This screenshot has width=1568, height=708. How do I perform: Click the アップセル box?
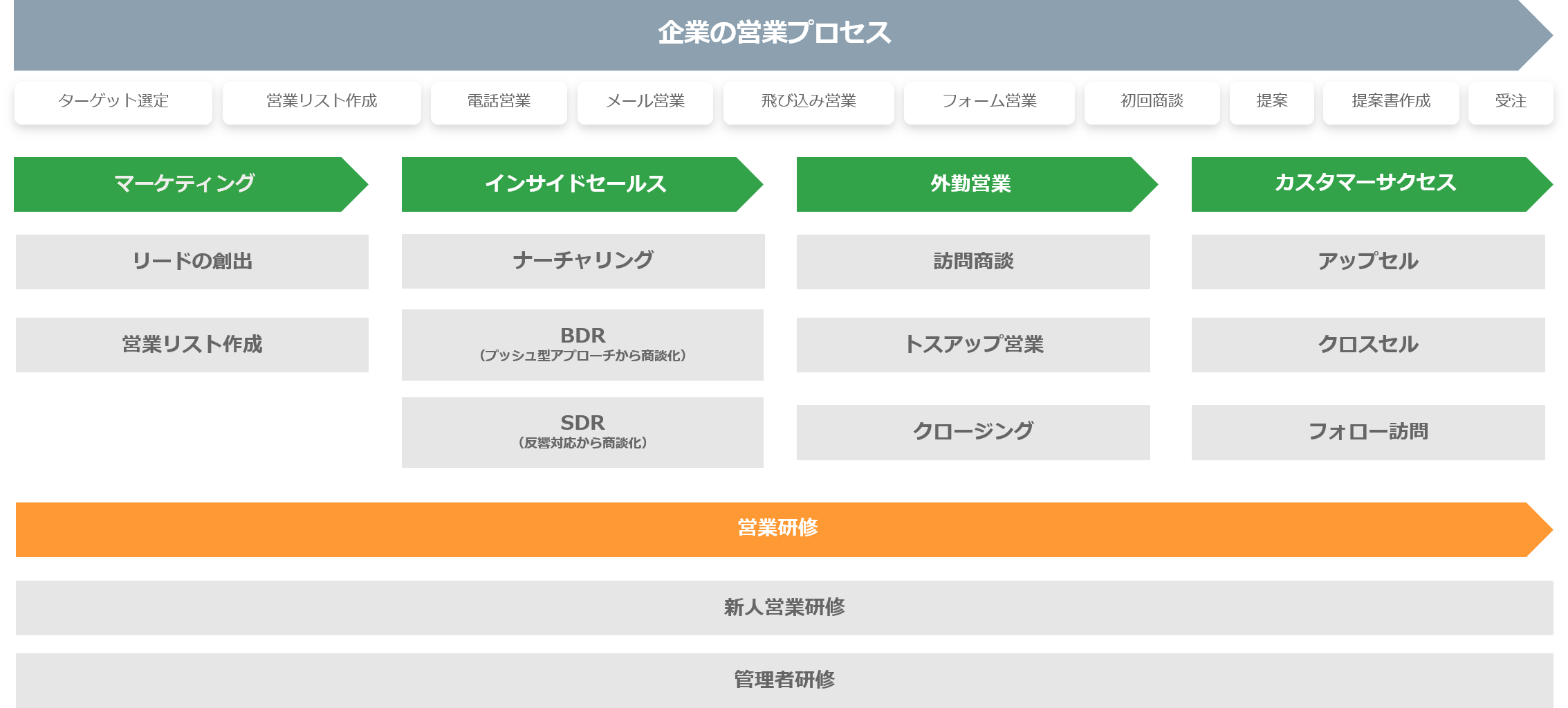(x=1368, y=262)
